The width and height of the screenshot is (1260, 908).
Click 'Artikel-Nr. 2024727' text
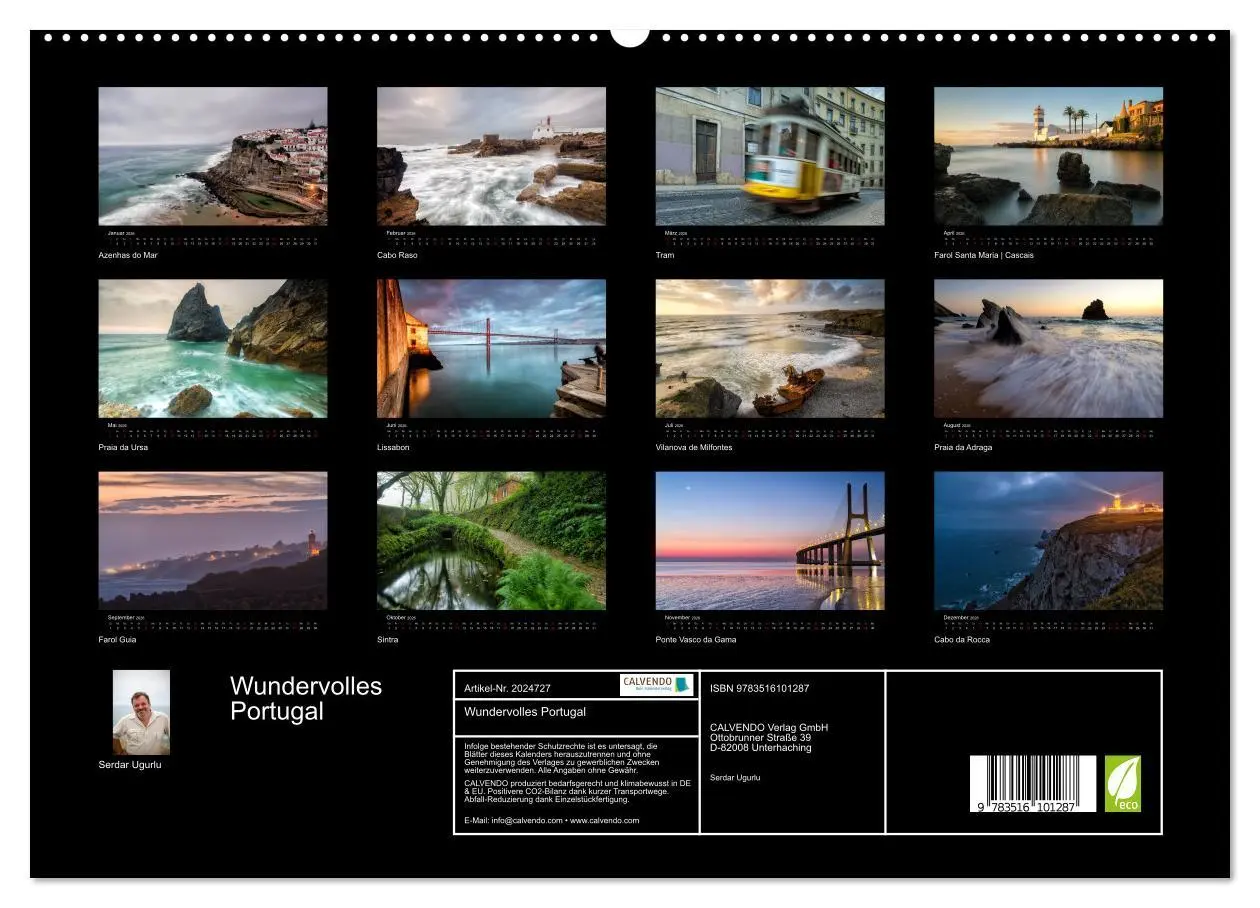[x=508, y=689]
